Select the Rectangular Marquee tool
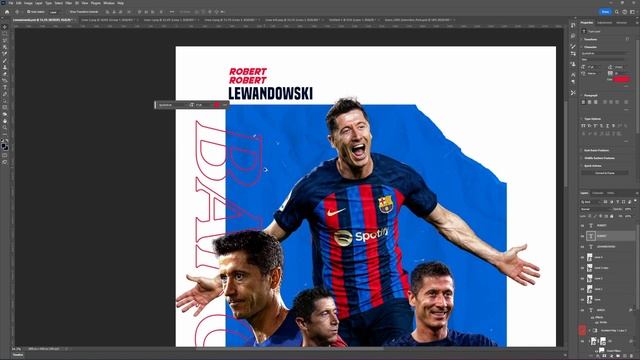This screenshot has height=360, width=640. coord(4,34)
